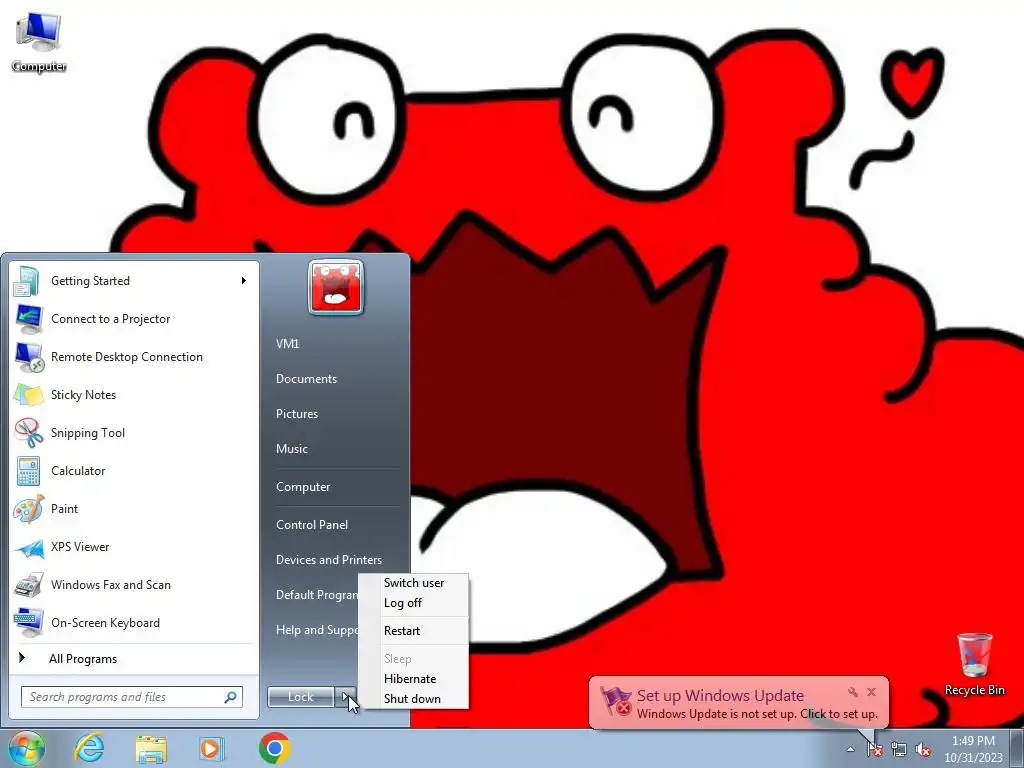Viewport: 1024px width, 768px height.
Task: Close the Windows Update notification balloon
Action: tap(871, 692)
